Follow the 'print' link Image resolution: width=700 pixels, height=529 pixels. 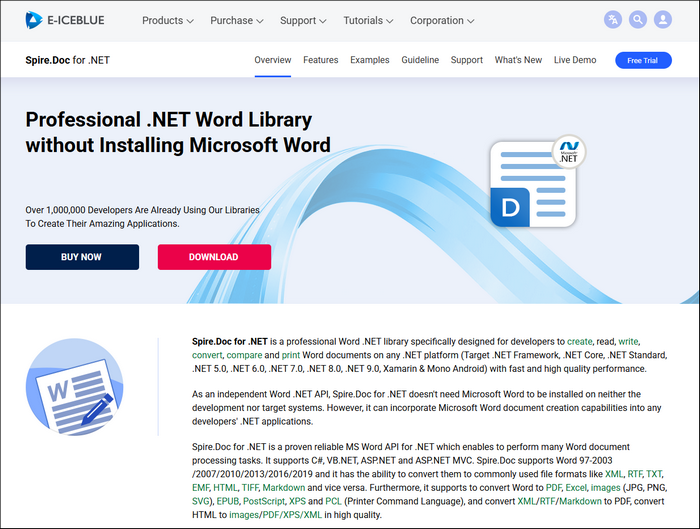pos(291,355)
